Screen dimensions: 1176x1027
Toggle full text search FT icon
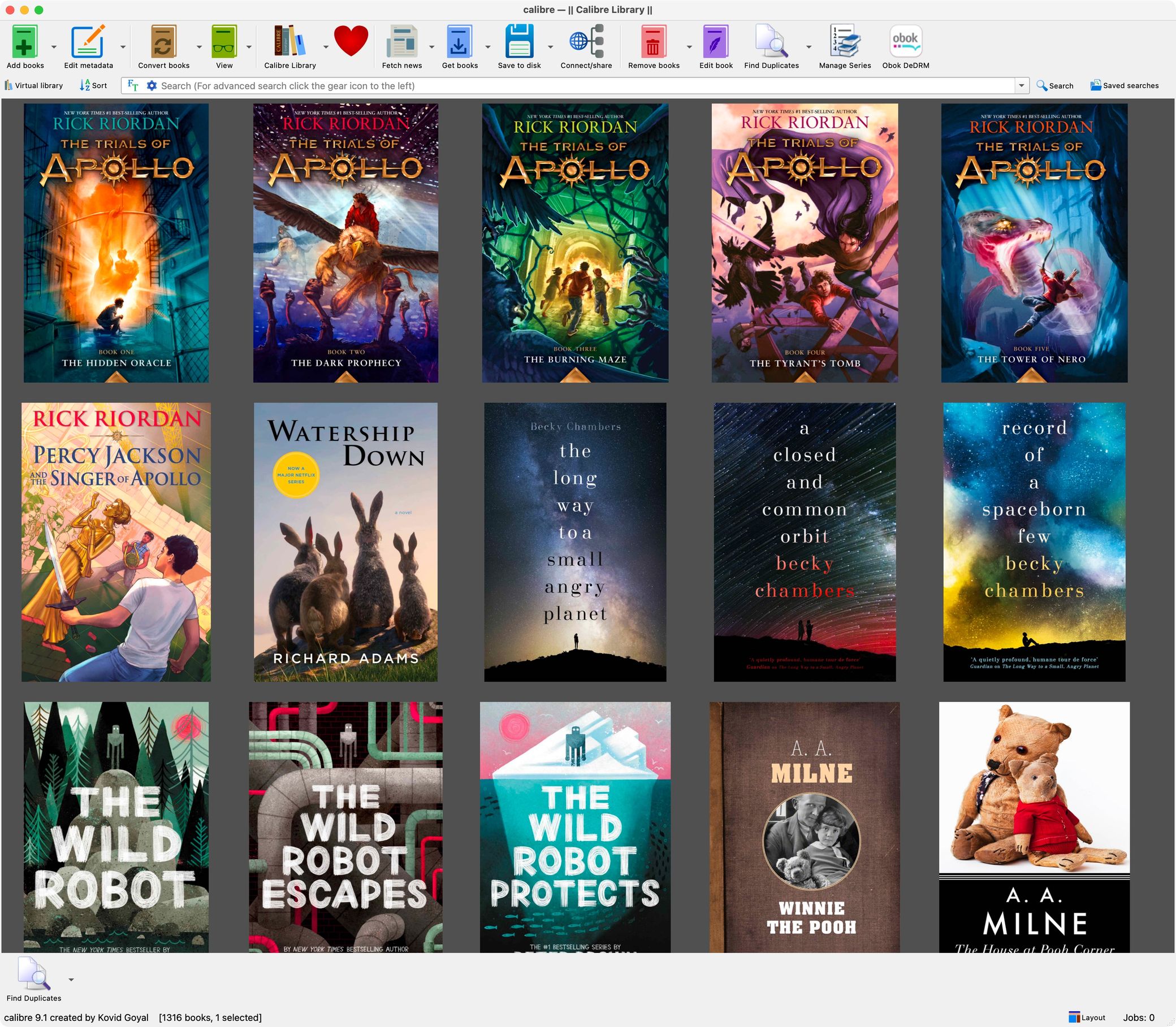(x=133, y=85)
